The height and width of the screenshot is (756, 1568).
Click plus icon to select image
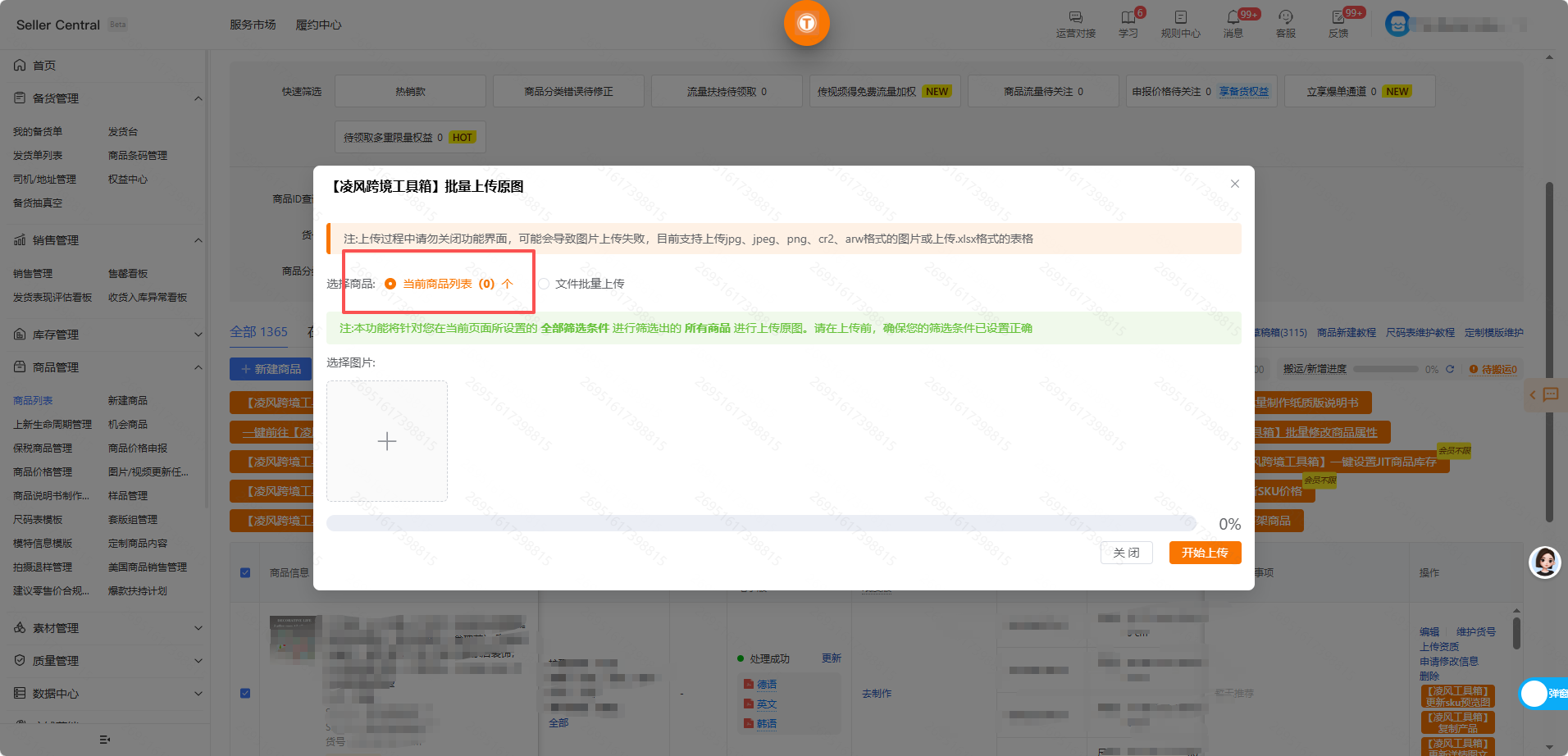click(387, 441)
